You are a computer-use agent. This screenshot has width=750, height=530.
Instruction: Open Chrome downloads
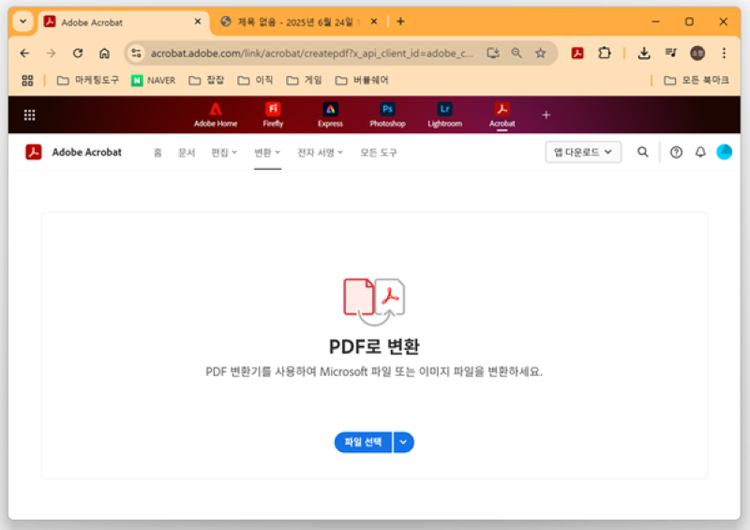tap(644, 53)
